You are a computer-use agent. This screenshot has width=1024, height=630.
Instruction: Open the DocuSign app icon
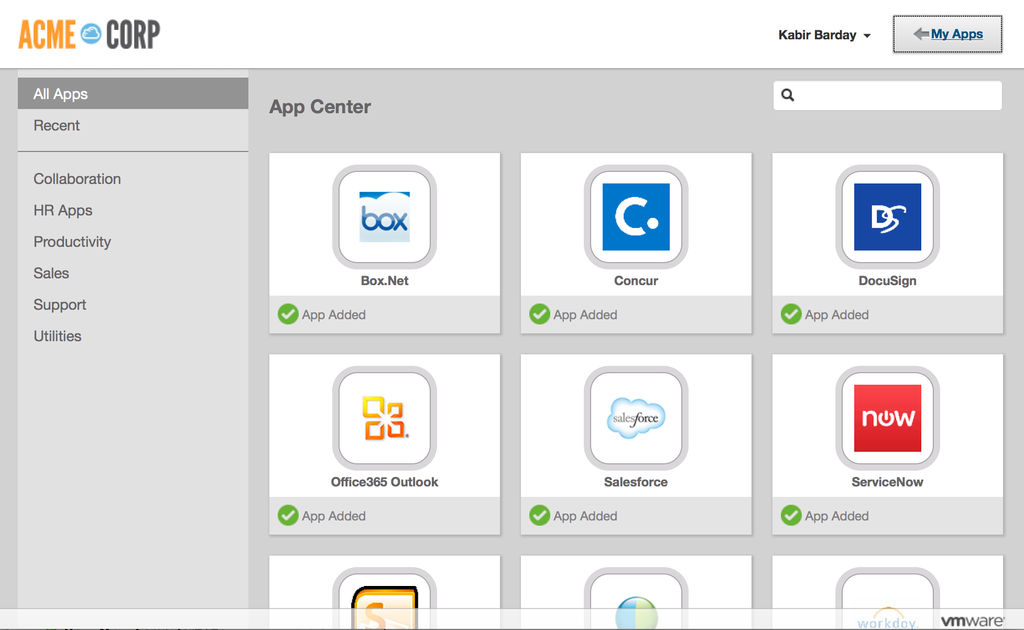[x=887, y=217]
